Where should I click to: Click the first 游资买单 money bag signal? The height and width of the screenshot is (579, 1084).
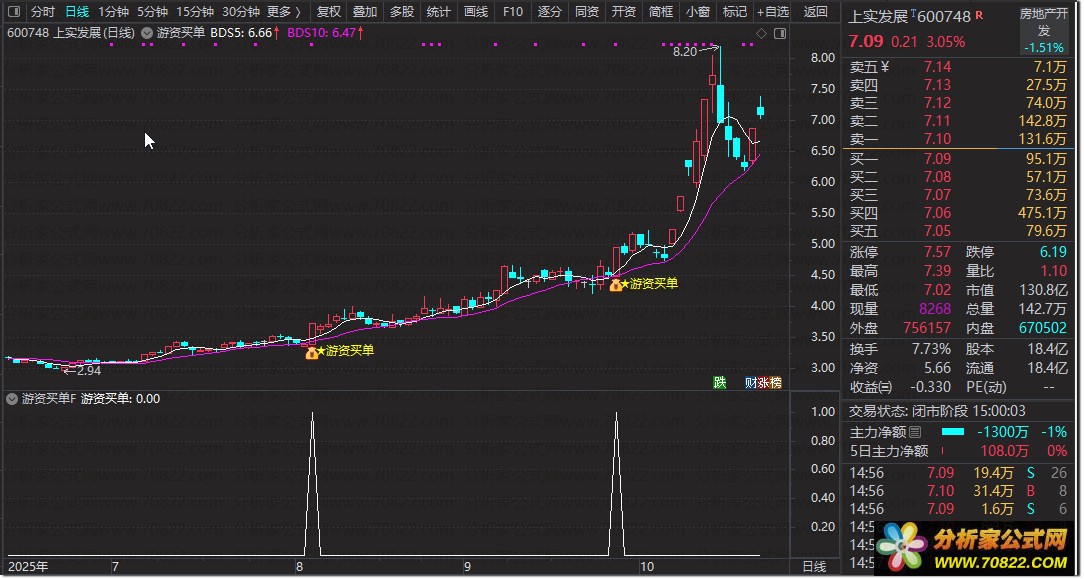pyautogui.click(x=312, y=352)
